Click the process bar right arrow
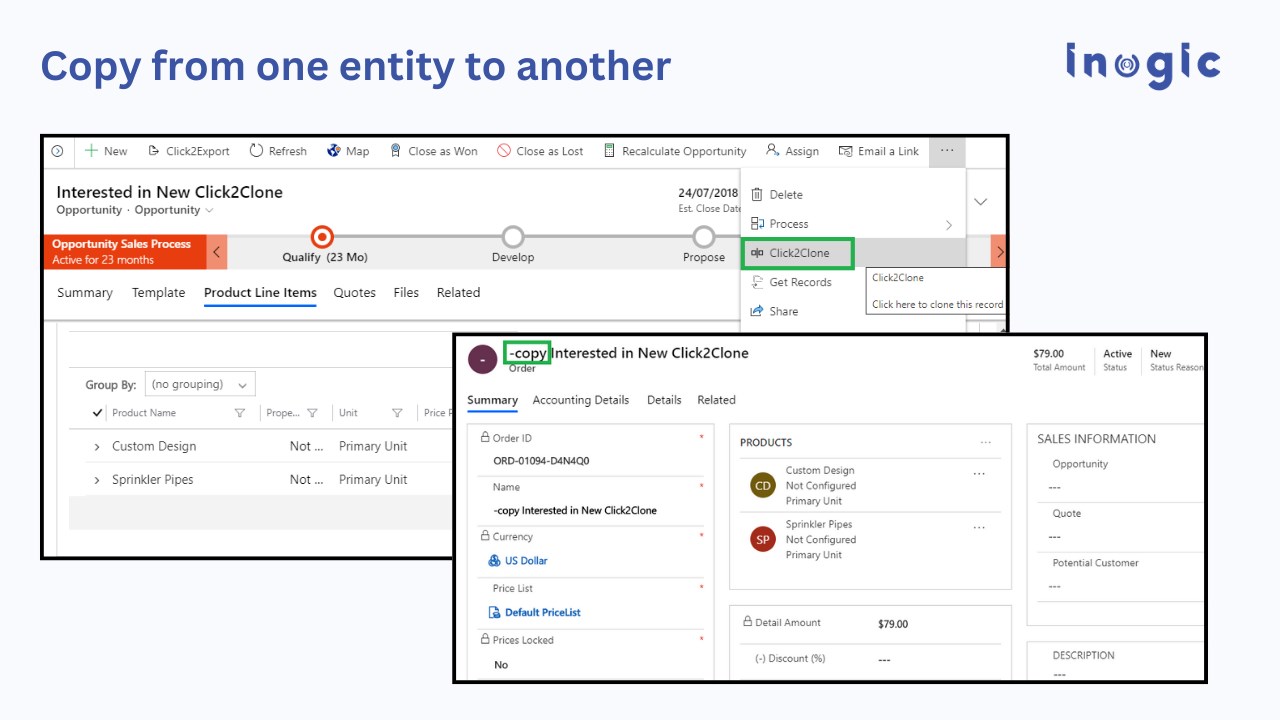 [999, 252]
